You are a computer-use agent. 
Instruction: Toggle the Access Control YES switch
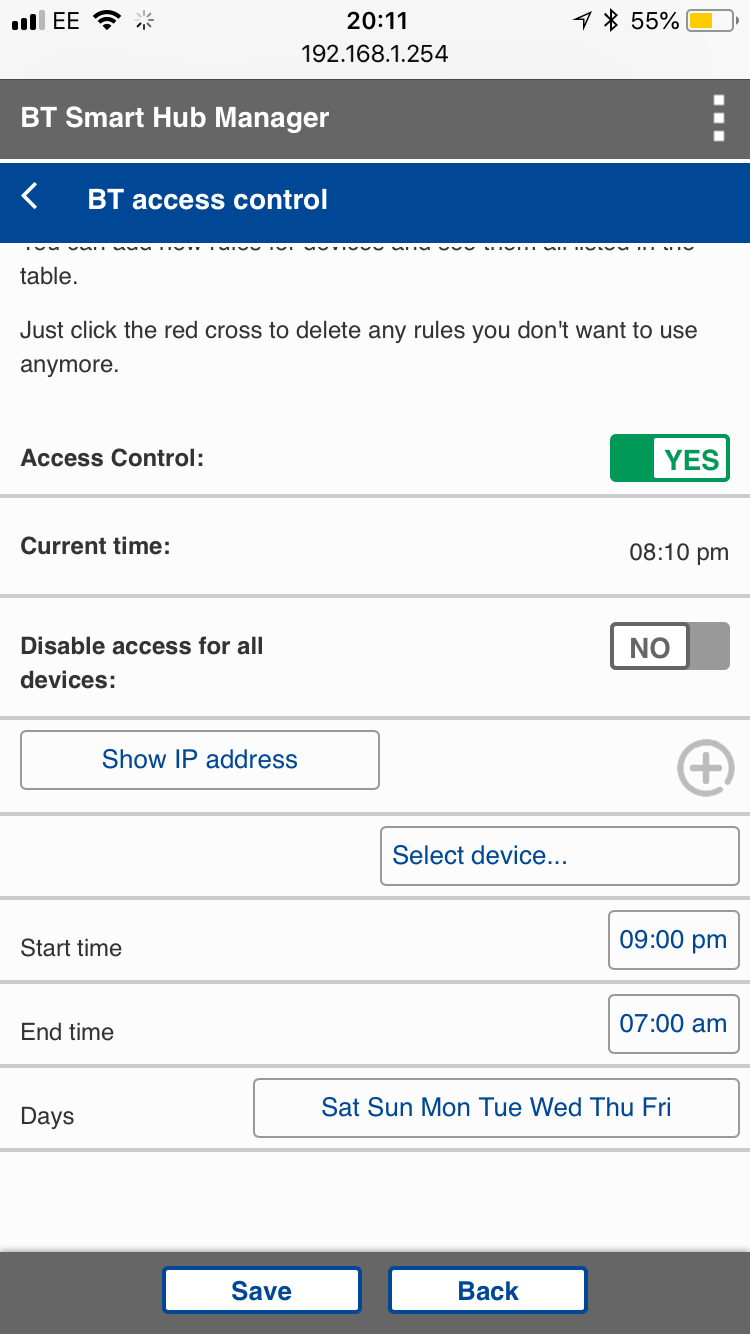(669, 458)
